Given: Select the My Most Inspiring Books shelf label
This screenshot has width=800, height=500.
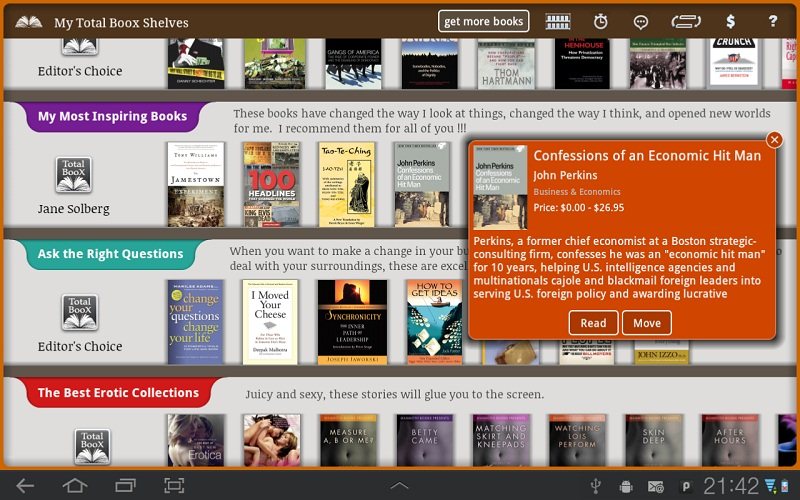Looking at the screenshot, I should coord(112,117).
